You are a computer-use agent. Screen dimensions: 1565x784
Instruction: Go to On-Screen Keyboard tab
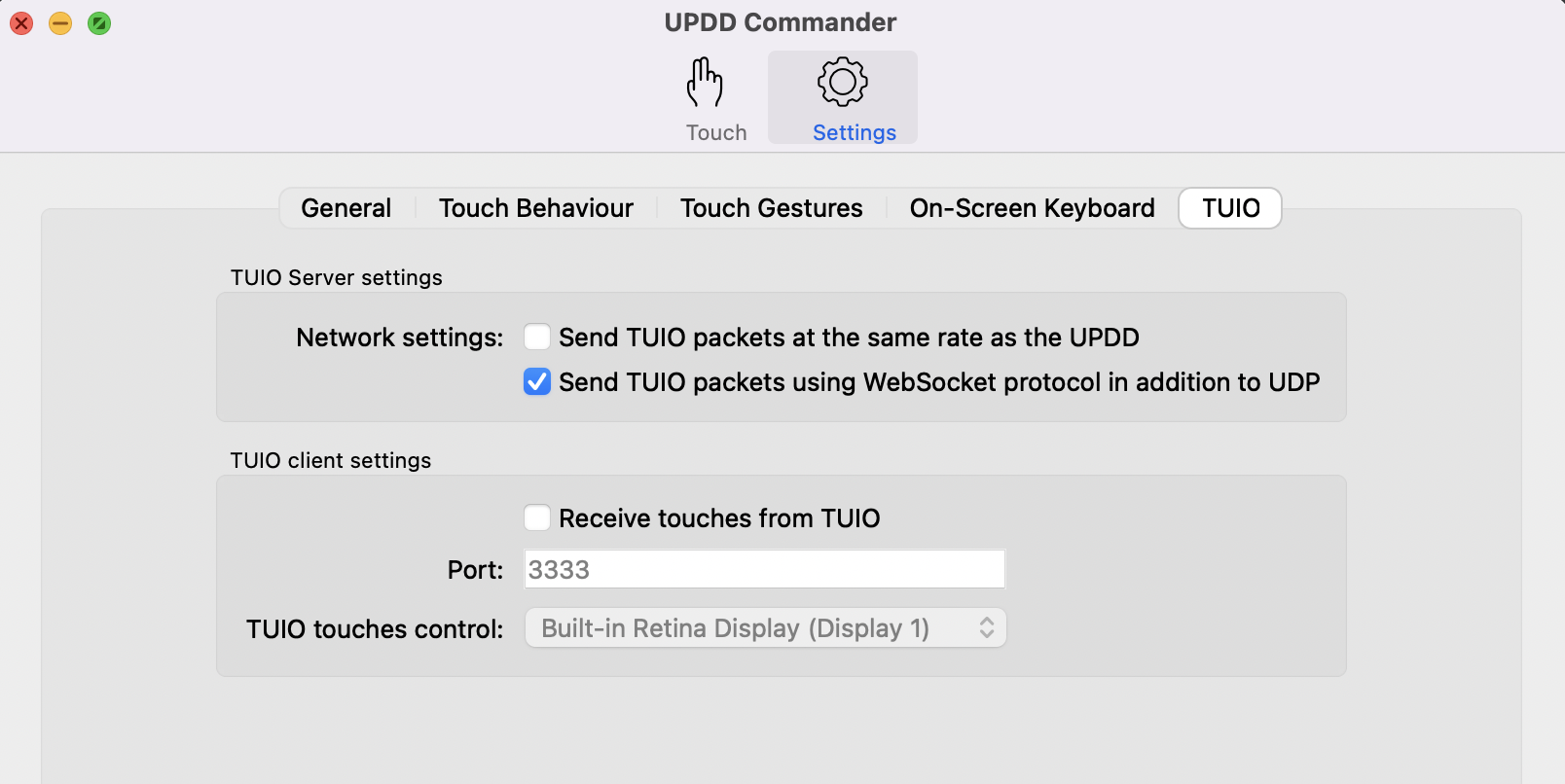(1032, 208)
